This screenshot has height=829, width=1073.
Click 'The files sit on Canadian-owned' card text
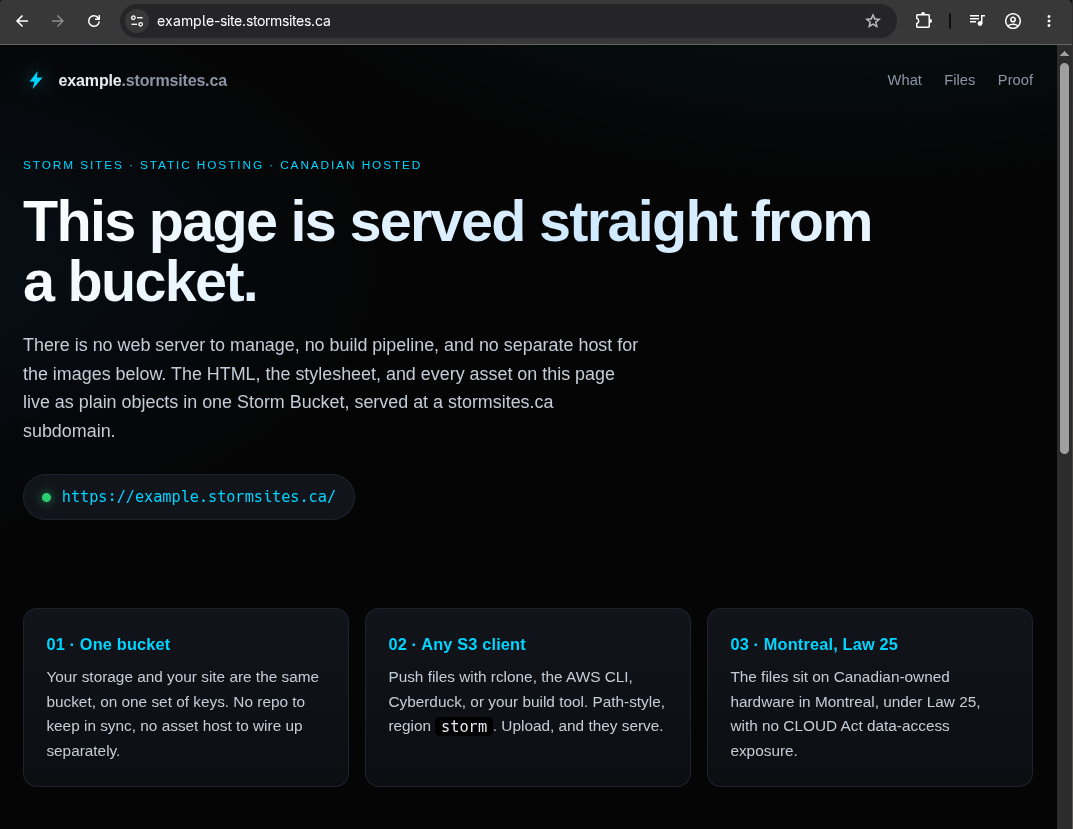(x=855, y=714)
